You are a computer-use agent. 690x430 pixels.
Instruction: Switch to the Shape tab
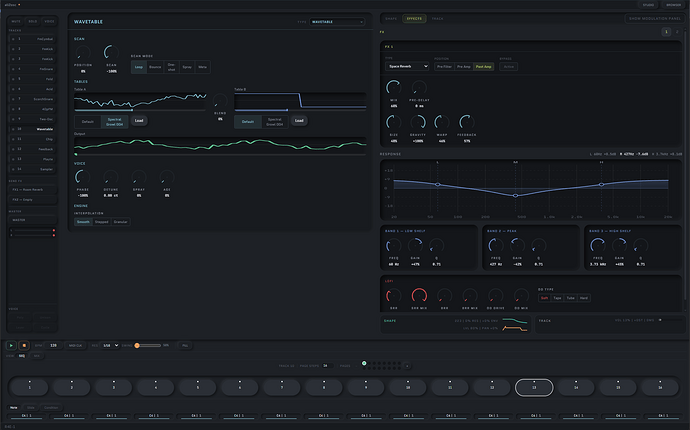[391, 19]
